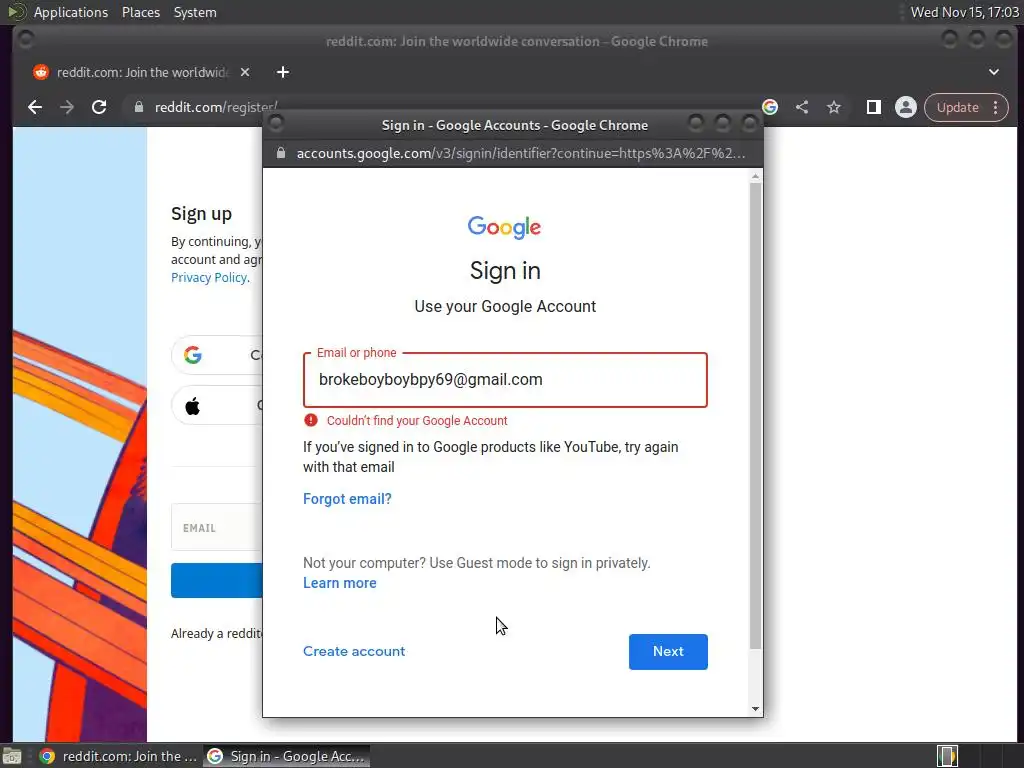Image resolution: width=1024 pixels, height=768 pixels.
Task: Close the reddit.com tab
Action: point(245,72)
